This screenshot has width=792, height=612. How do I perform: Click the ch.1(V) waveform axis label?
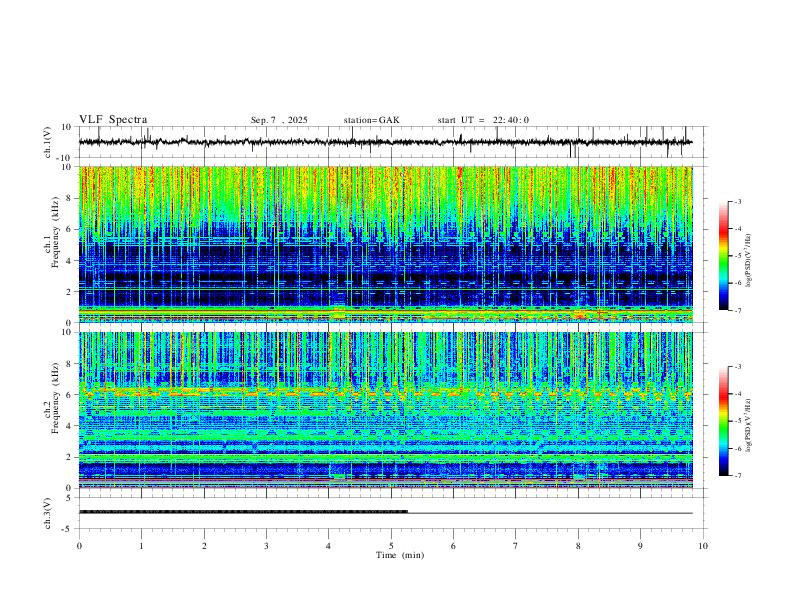tap(48, 142)
